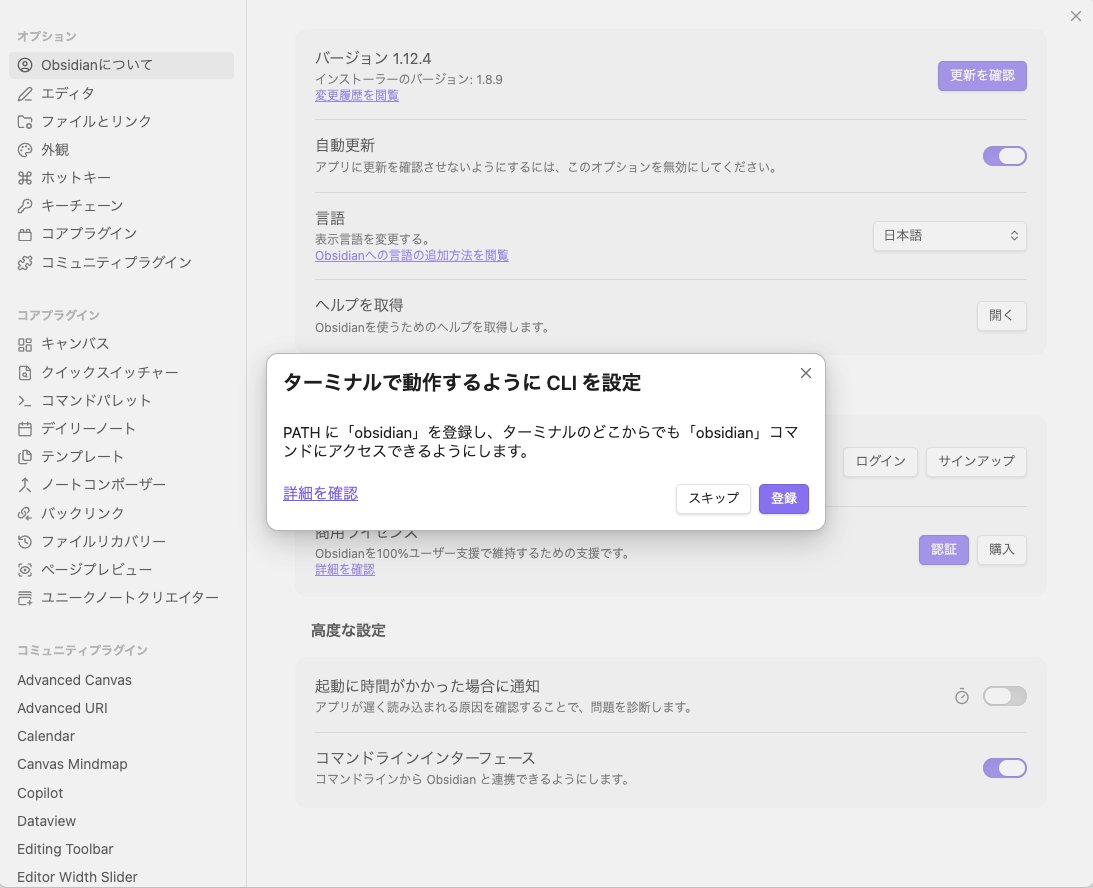This screenshot has height=888, width=1093.
Task: Open コマンドパレット via its terminal icon
Action: click(24, 400)
